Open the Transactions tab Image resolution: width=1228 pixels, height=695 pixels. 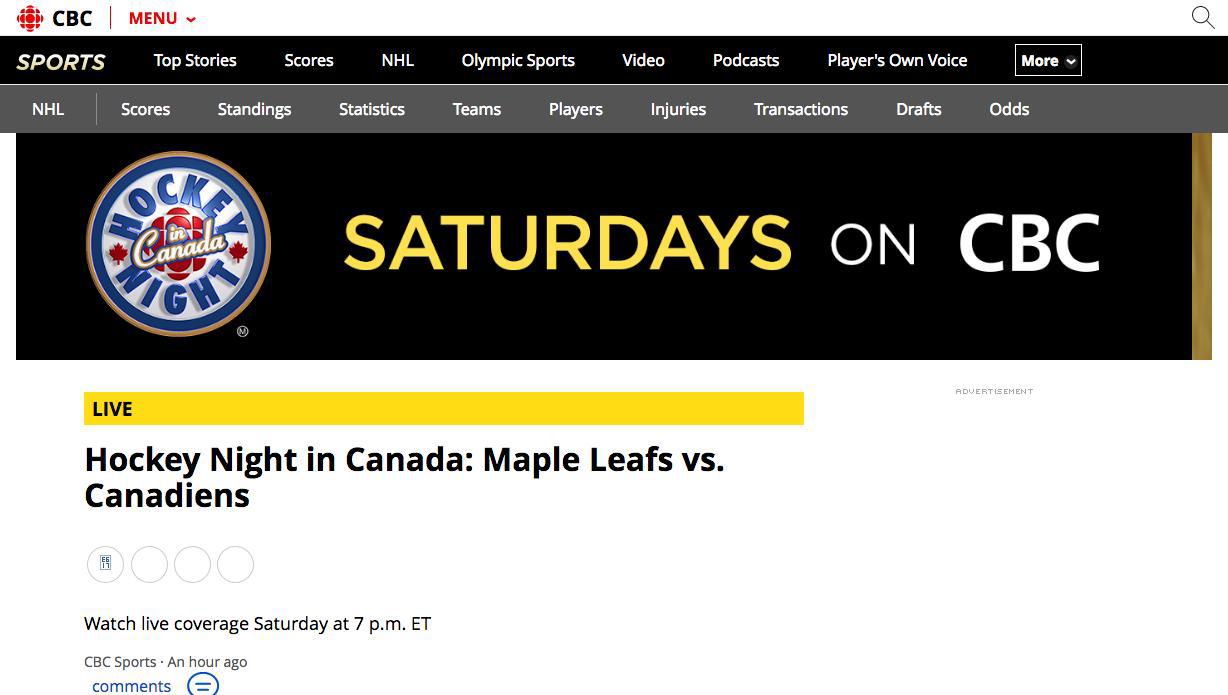point(801,109)
